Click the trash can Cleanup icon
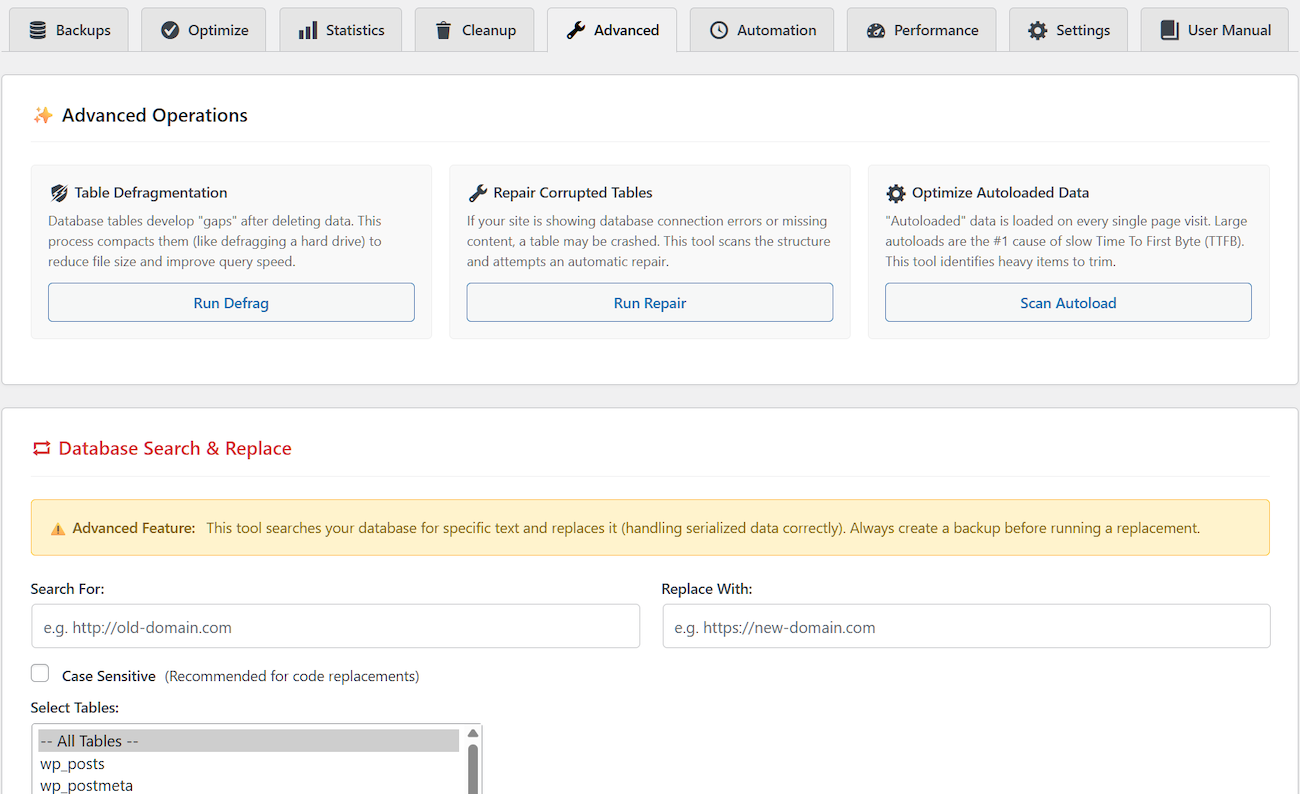This screenshot has width=1300, height=794. 444,30
